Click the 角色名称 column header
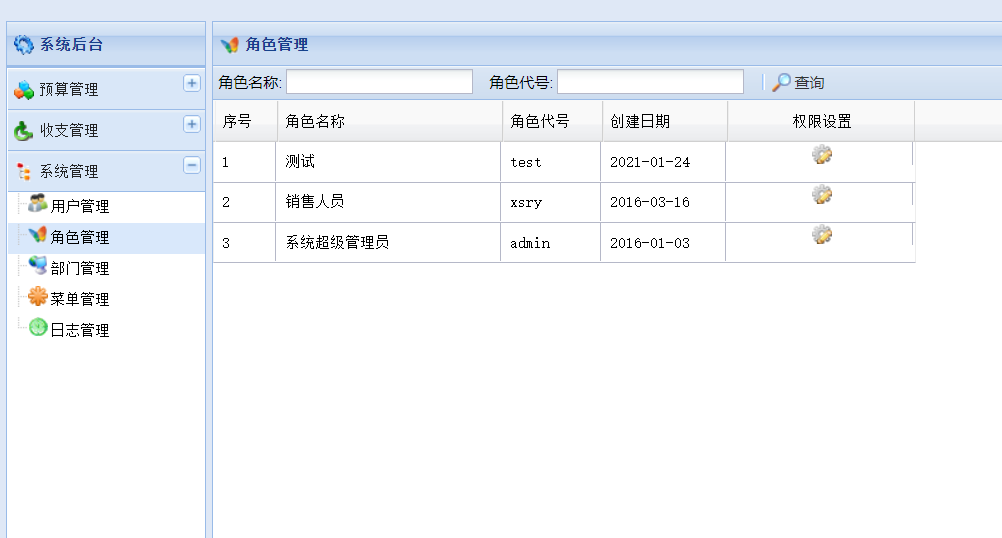Viewport: 1002px width, 538px height. (390, 121)
